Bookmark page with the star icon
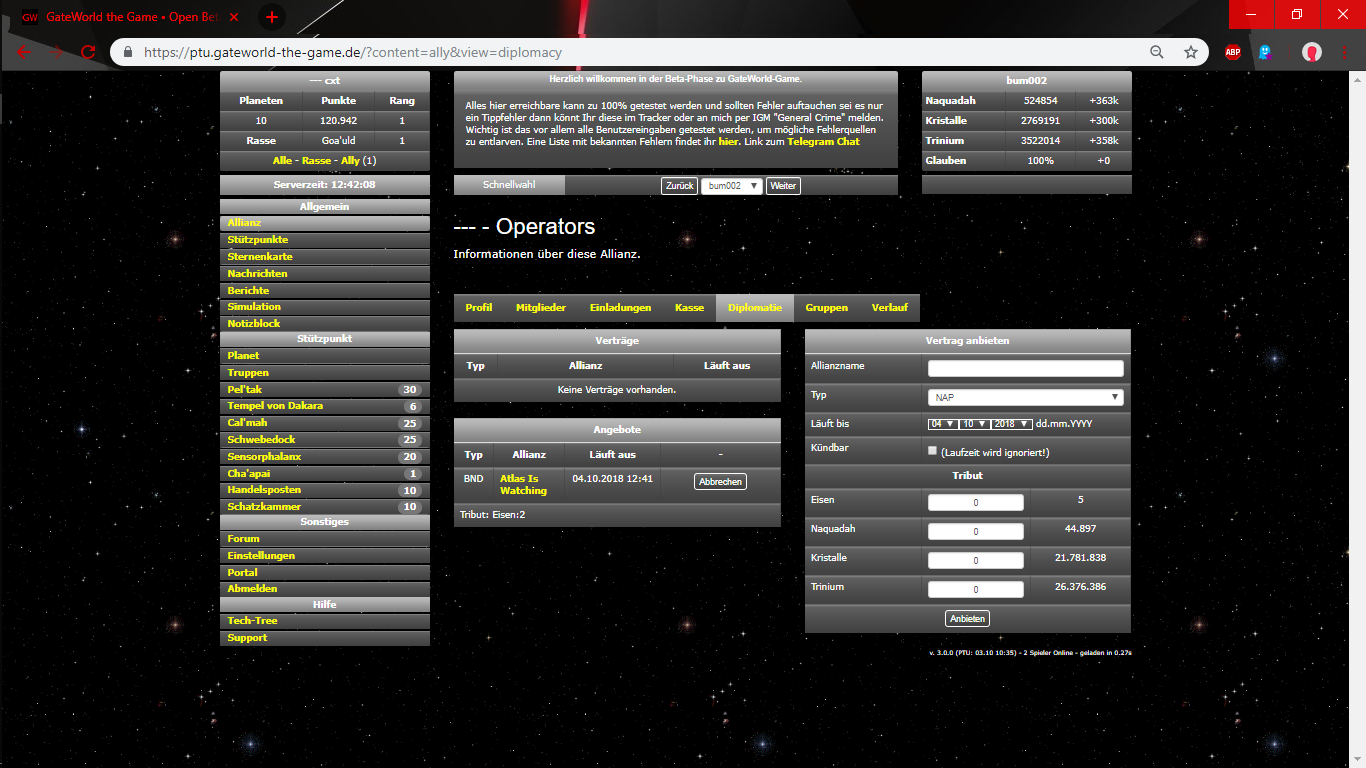Viewport: 1366px width, 768px height. tap(1190, 52)
